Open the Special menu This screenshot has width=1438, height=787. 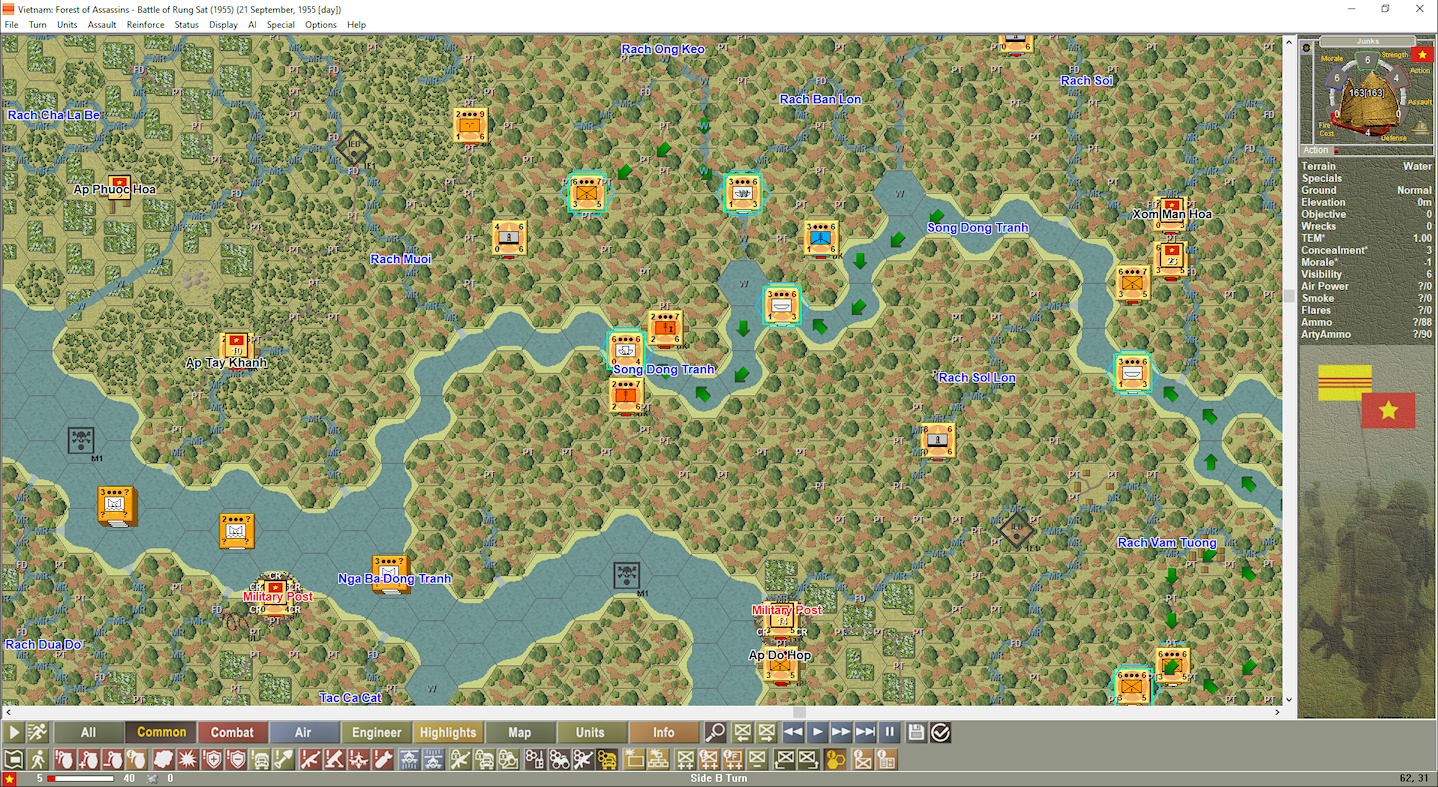pyautogui.click(x=281, y=25)
